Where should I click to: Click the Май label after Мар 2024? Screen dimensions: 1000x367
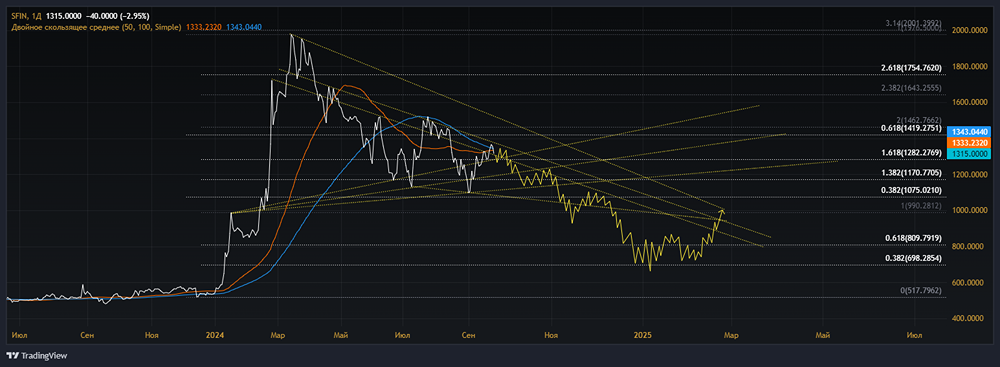coord(342,334)
